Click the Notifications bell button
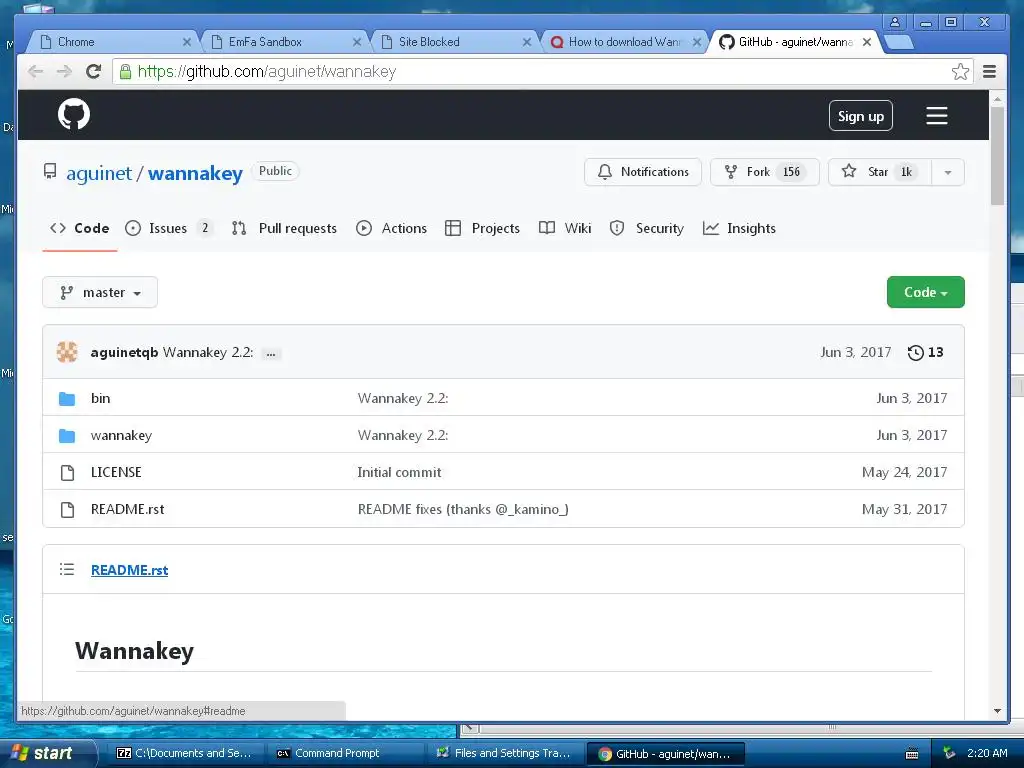This screenshot has width=1024, height=768. [643, 172]
